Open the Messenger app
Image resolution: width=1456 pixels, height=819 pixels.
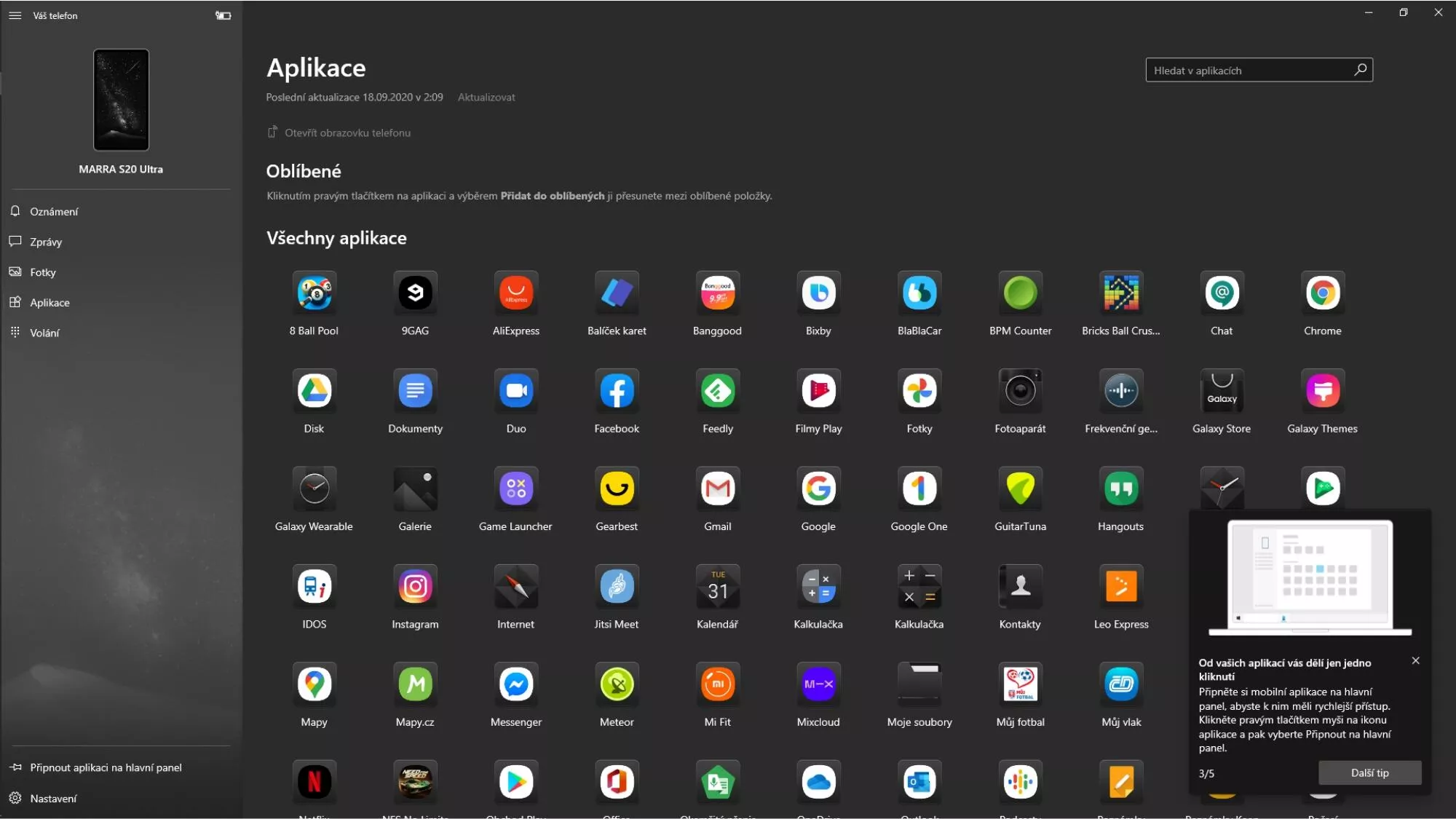(516, 684)
